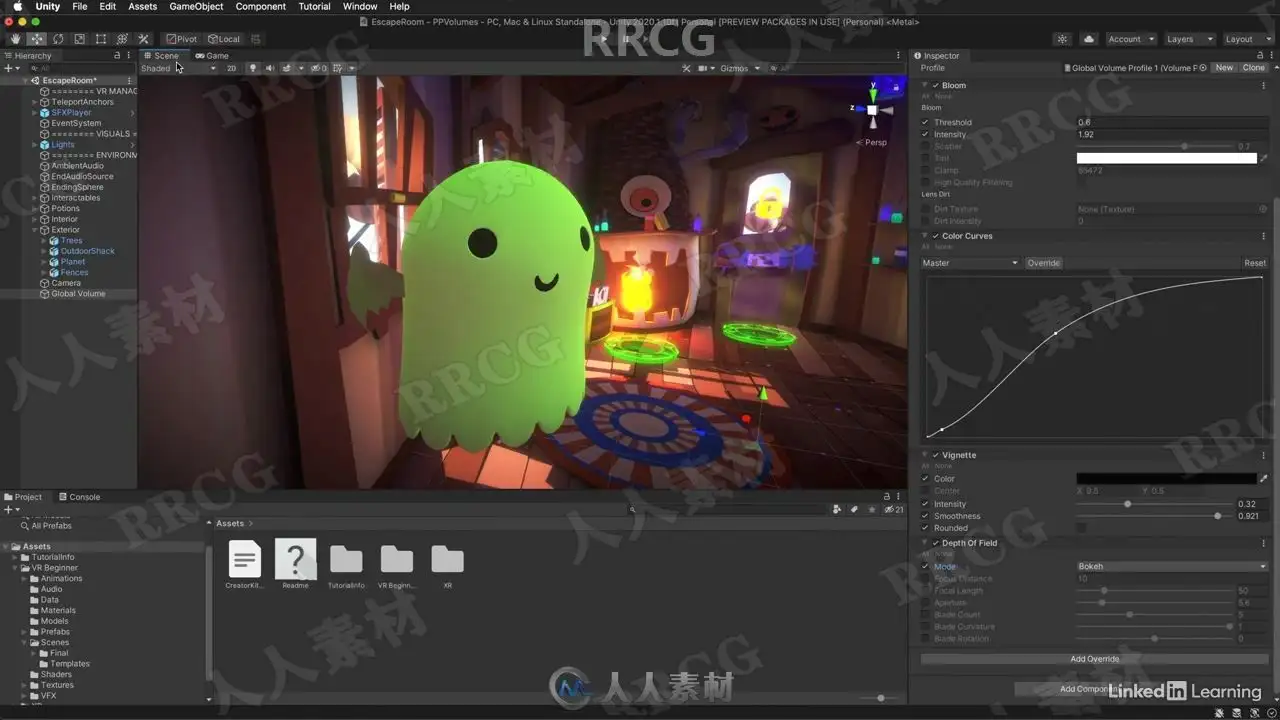1280x720 pixels.
Task: Open the Shaded draw mode dropdown
Action: (x=179, y=68)
